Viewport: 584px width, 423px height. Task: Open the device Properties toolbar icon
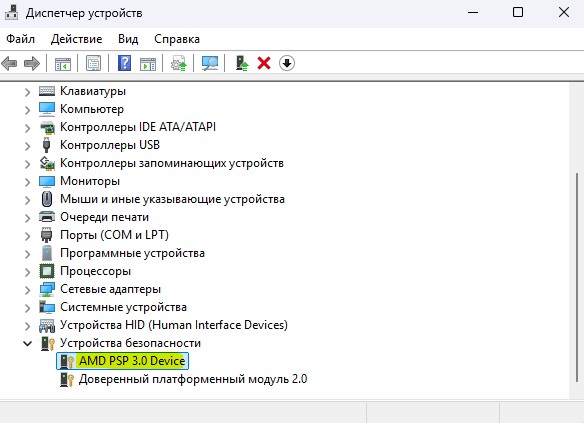pos(93,63)
